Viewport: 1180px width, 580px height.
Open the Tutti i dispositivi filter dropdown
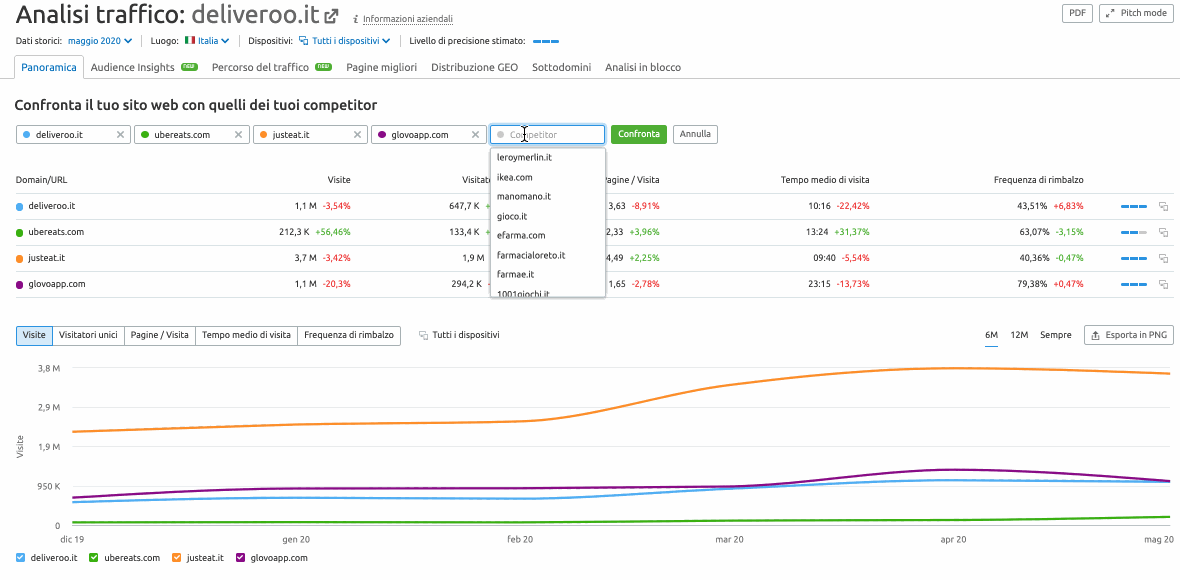pyautogui.click(x=345, y=41)
